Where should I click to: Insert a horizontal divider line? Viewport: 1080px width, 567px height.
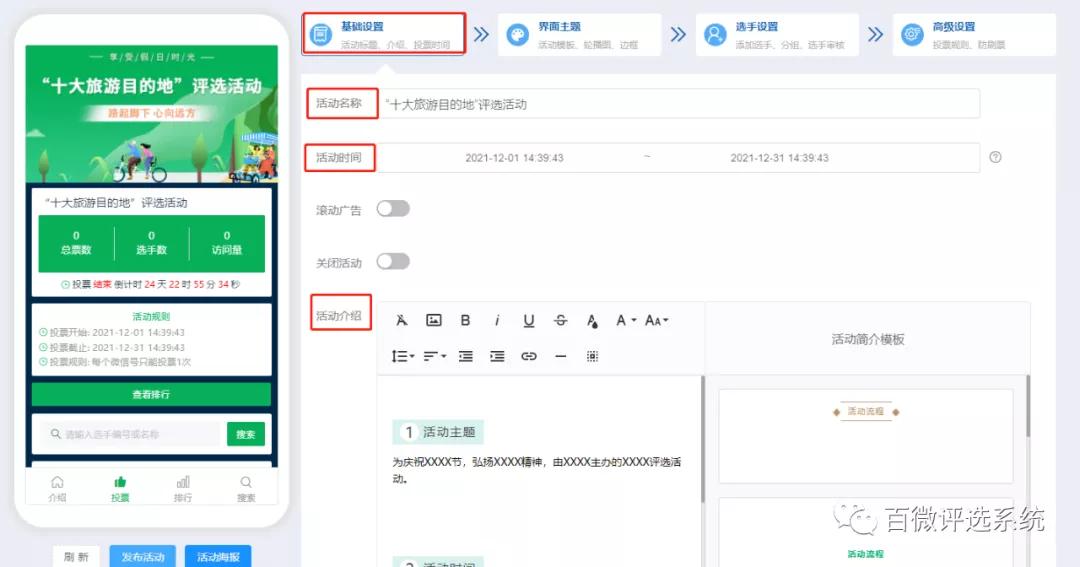pos(561,356)
